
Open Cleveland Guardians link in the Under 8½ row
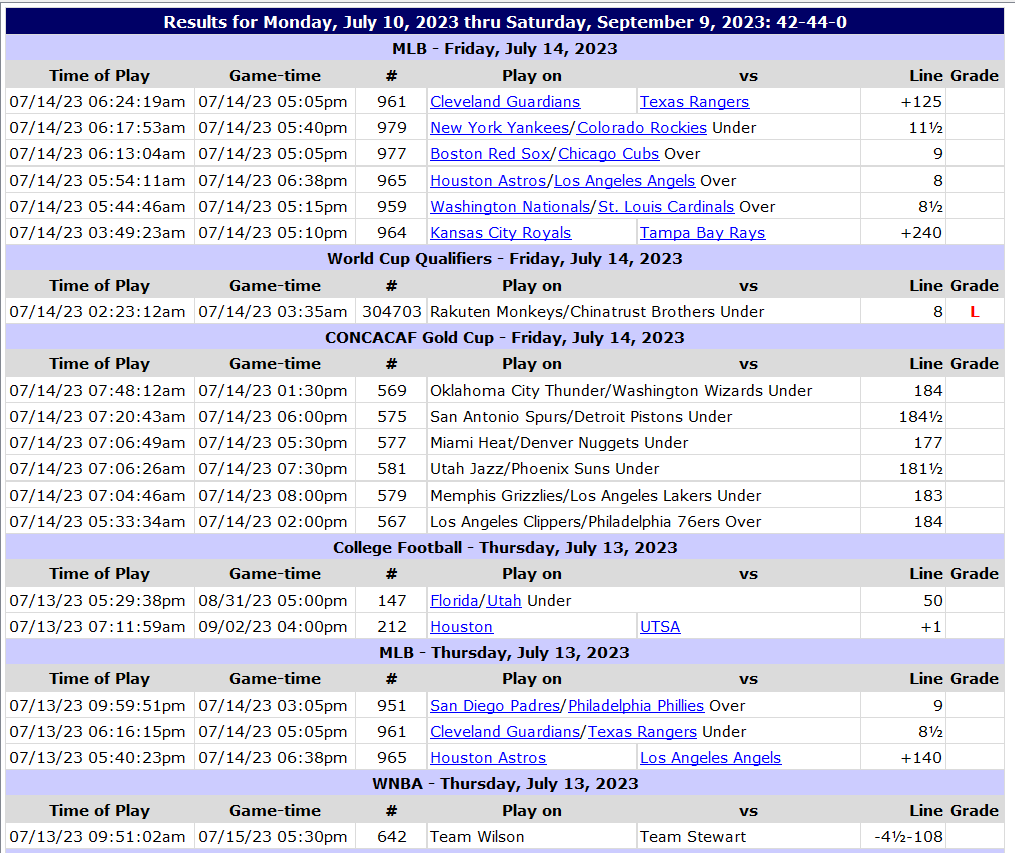505,732
